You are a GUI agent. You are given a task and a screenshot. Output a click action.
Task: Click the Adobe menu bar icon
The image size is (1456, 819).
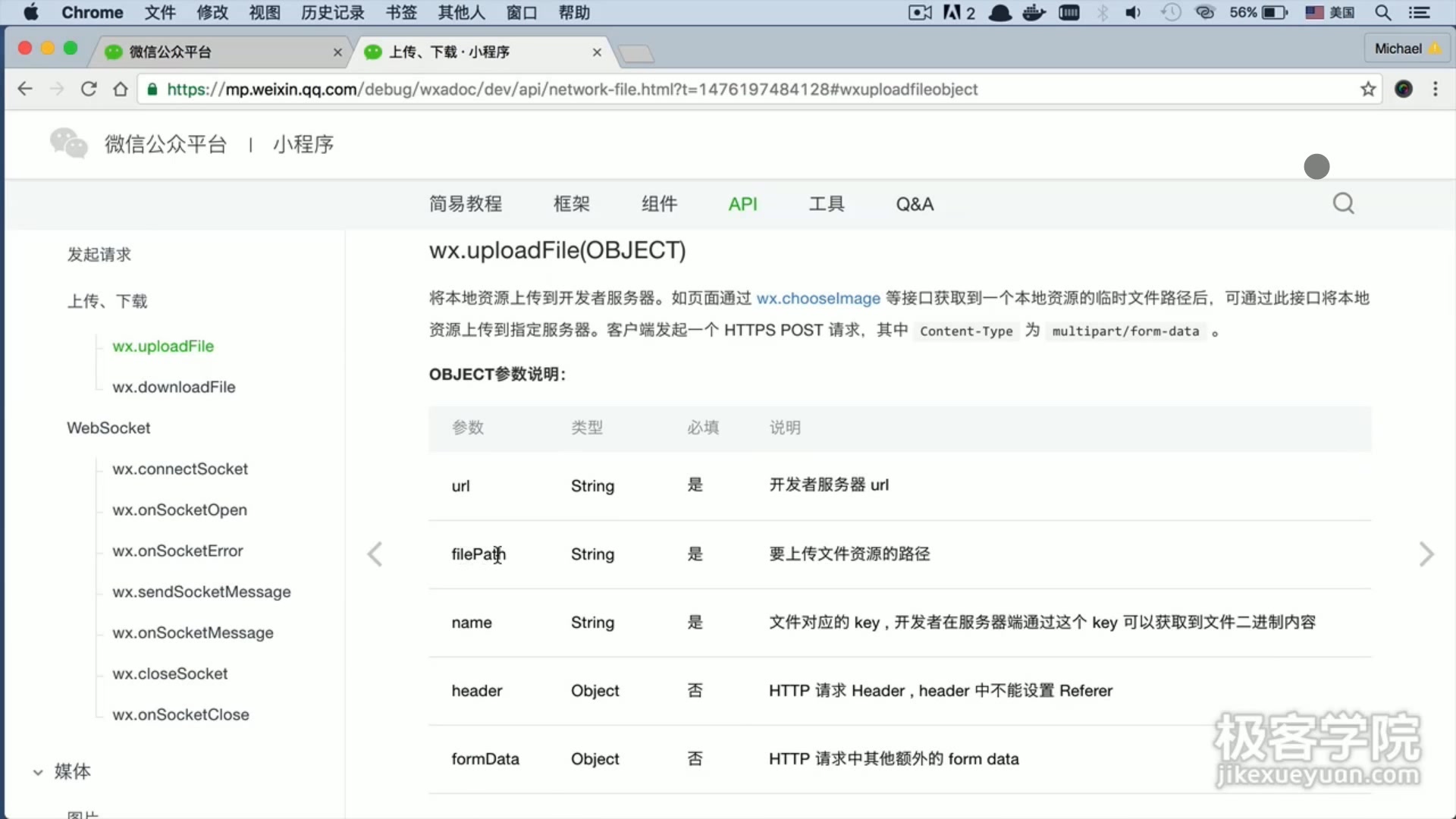959,12
